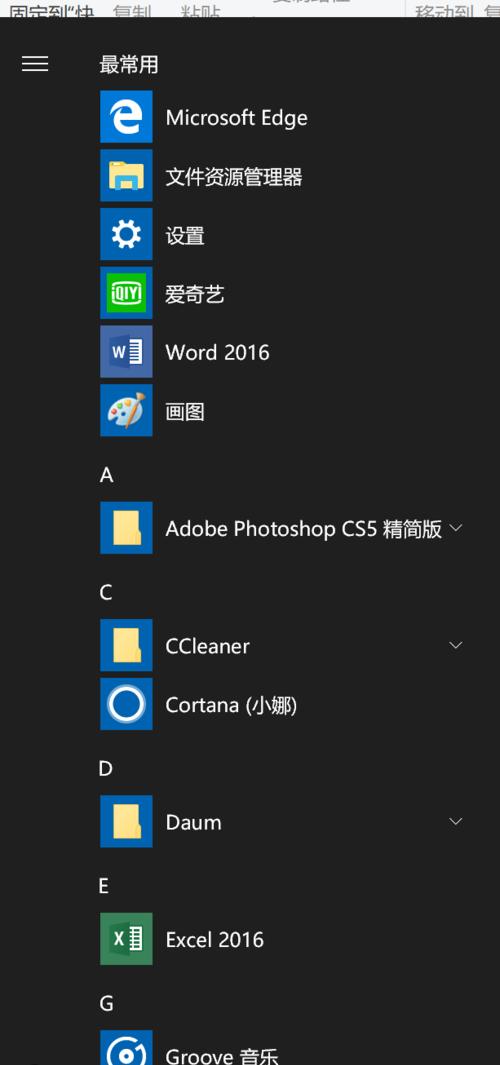
Task: Open the Settings gear icon
Action: click(x=126, y=234)
